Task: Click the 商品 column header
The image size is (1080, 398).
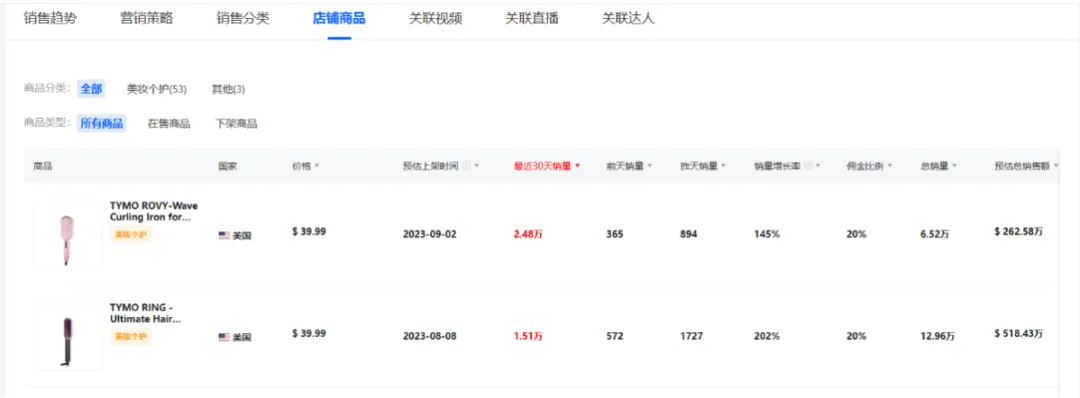Action: [43, 166]
